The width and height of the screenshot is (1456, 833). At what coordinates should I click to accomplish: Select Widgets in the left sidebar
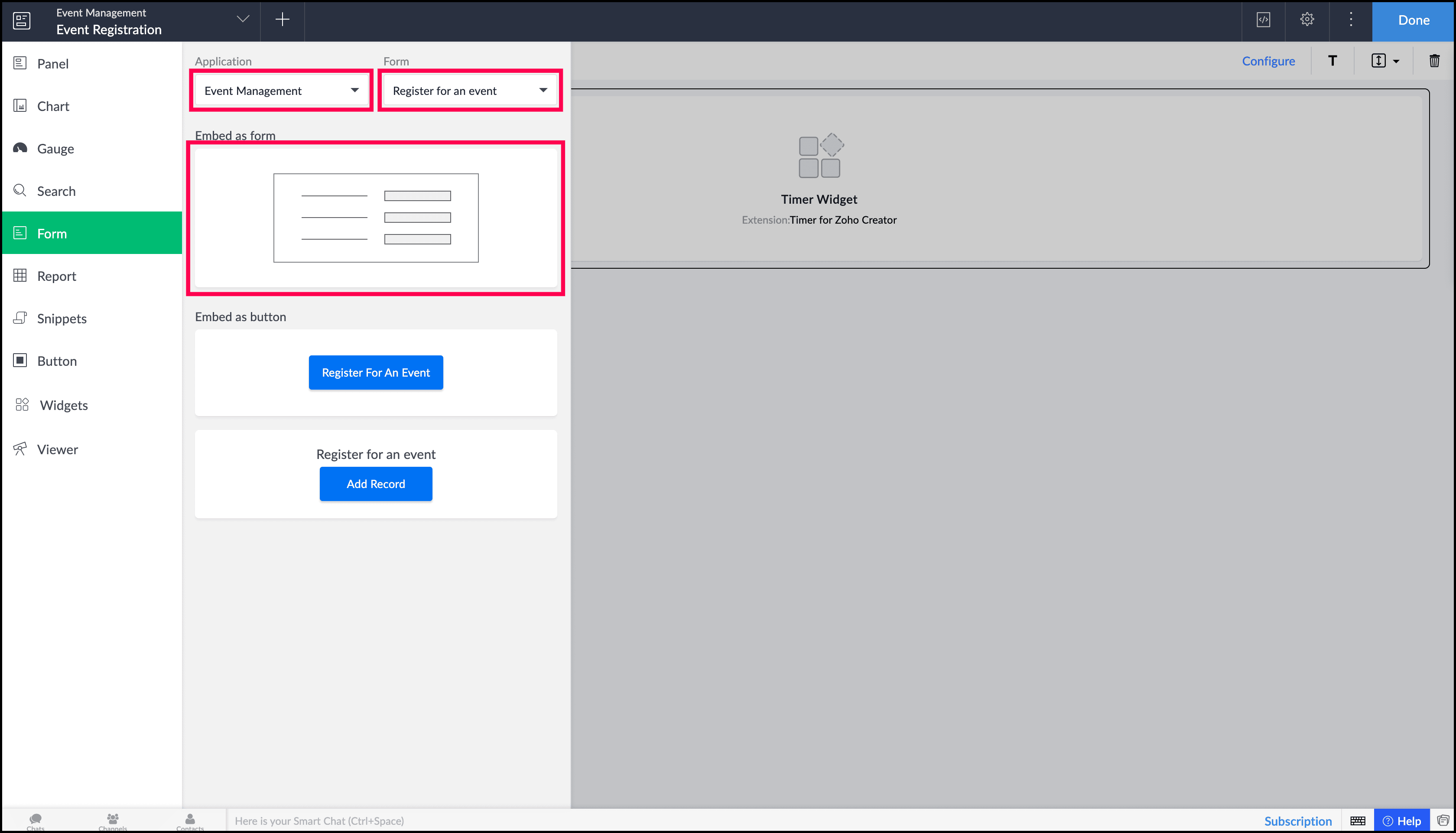click(x=63, y=405)
